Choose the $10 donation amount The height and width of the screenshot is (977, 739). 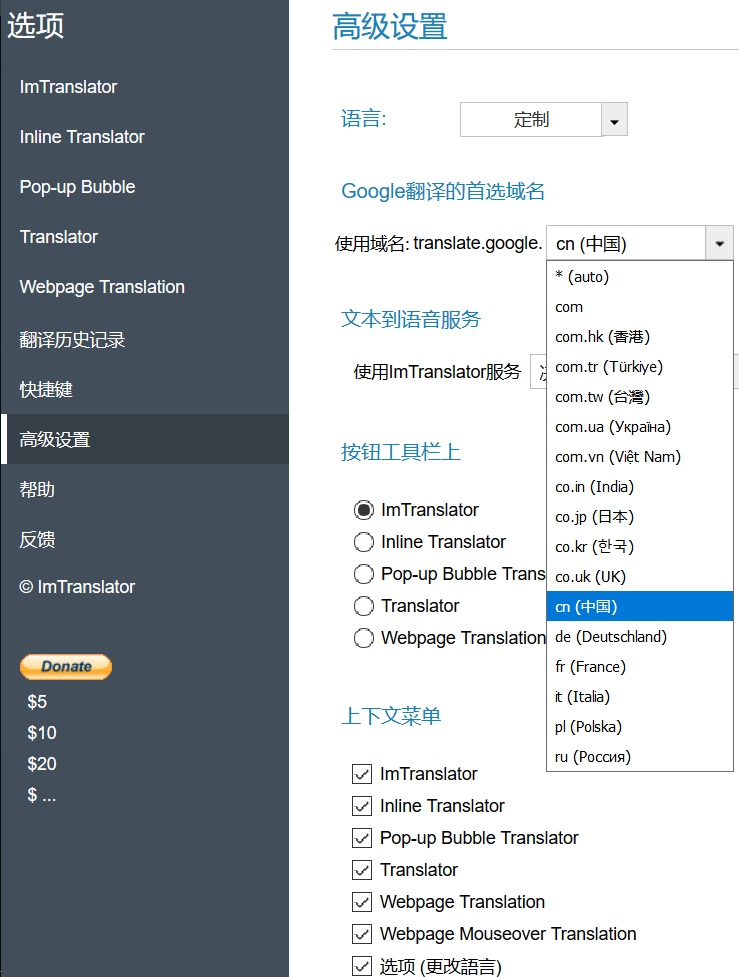[x=42, y=733]
